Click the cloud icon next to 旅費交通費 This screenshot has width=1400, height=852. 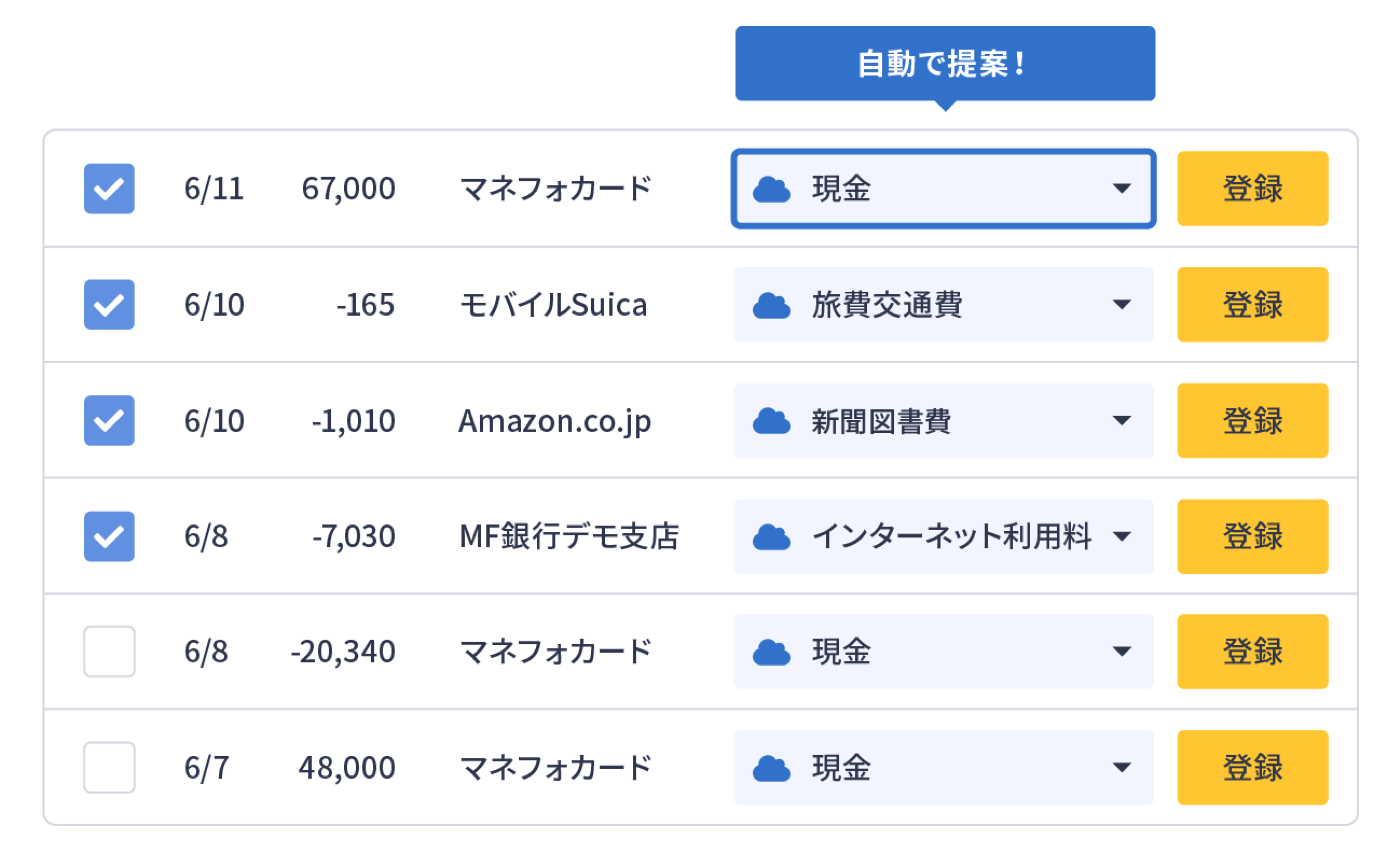(770, 305)
